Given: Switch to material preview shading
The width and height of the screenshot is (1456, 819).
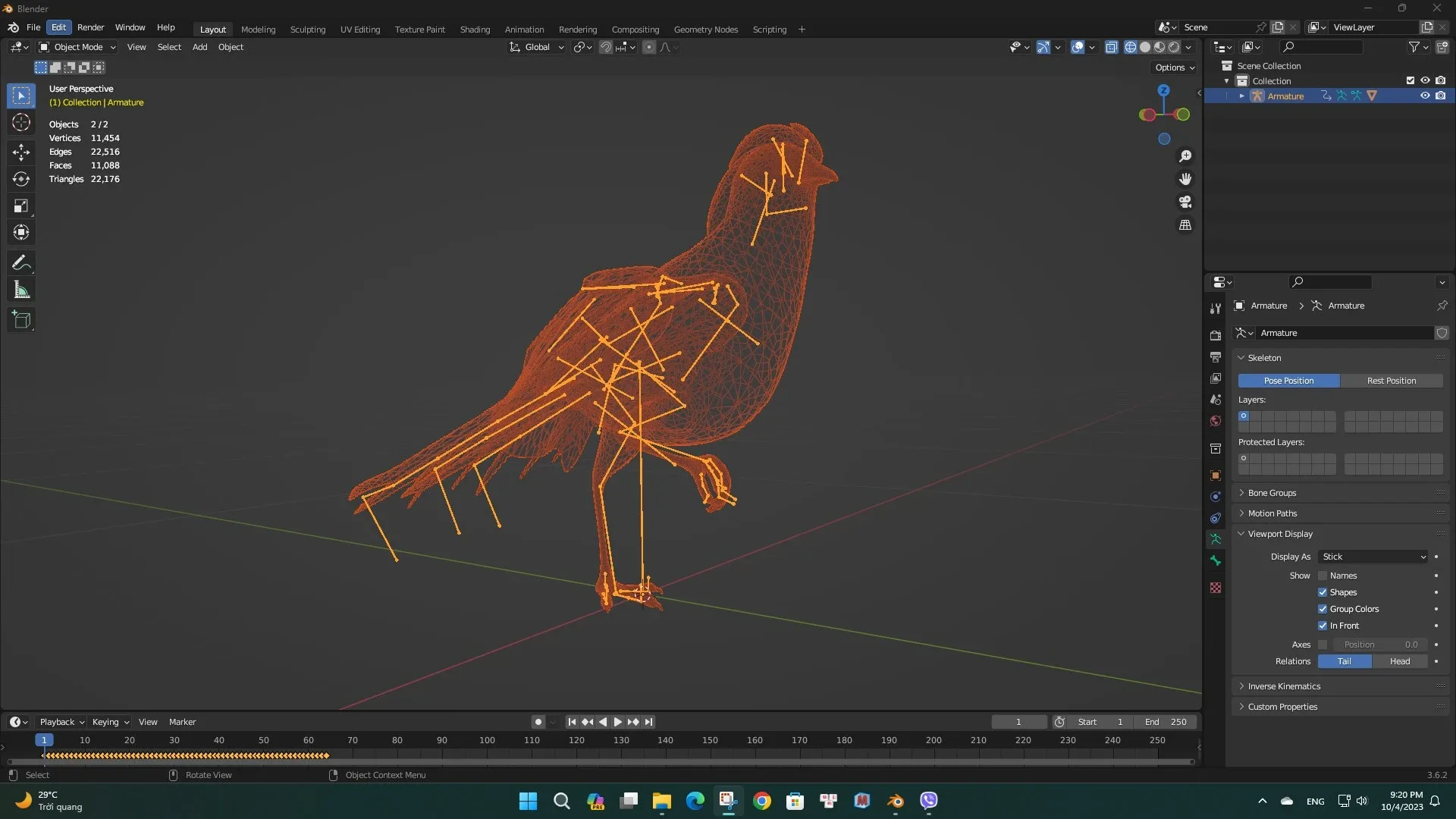Looking at the screenshot, I should pos(1159,47).
